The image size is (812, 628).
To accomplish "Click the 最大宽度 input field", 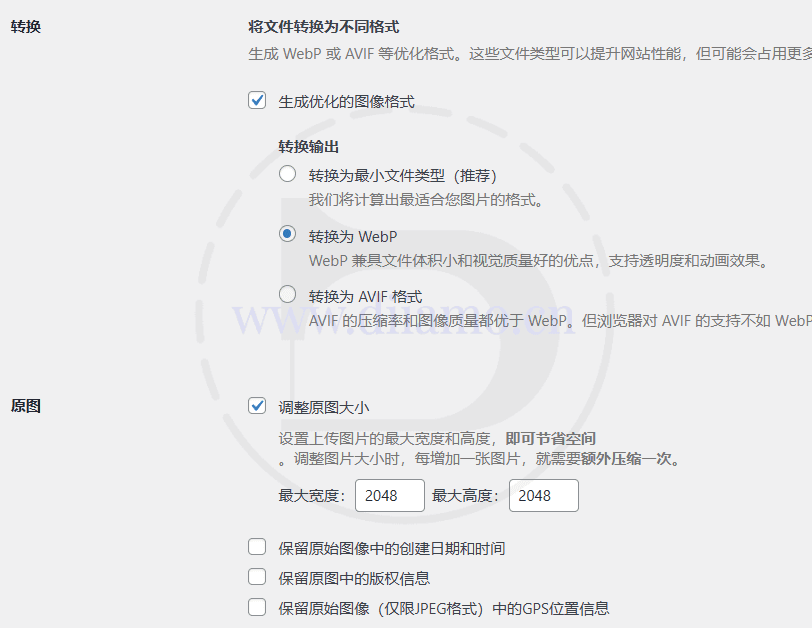I will pyautogui.click(x=389, y=495).
